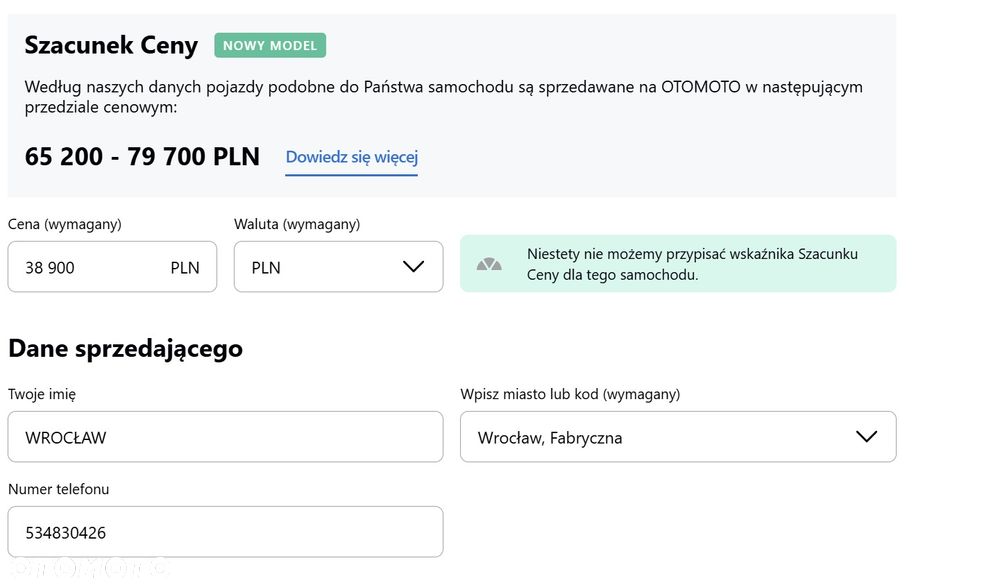
Task: Focus the Cena price input field
Action: pyautogui.click(x=112, y=267)
